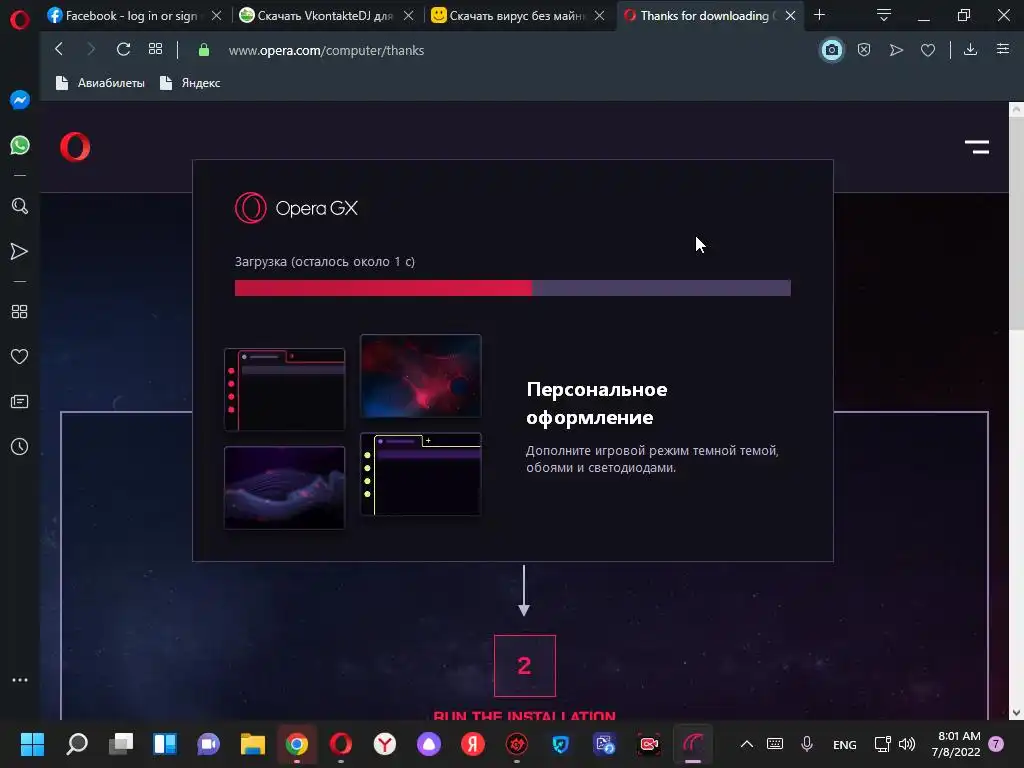Select the purple waves wallpaper thumbnail
This screenshot has height=768, width=1024.
[284, 488]
